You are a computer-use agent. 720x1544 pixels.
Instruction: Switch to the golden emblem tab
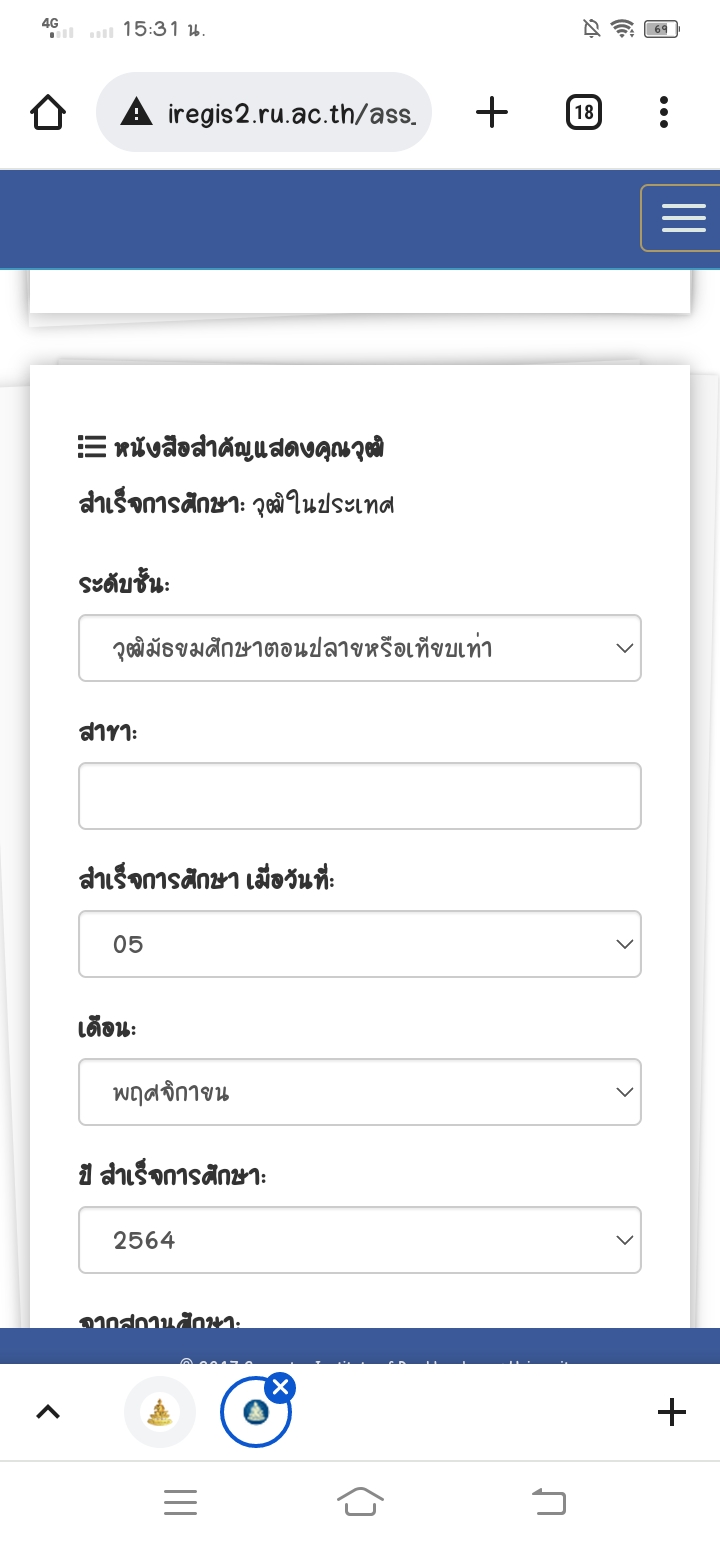[x=160, y=1412]
